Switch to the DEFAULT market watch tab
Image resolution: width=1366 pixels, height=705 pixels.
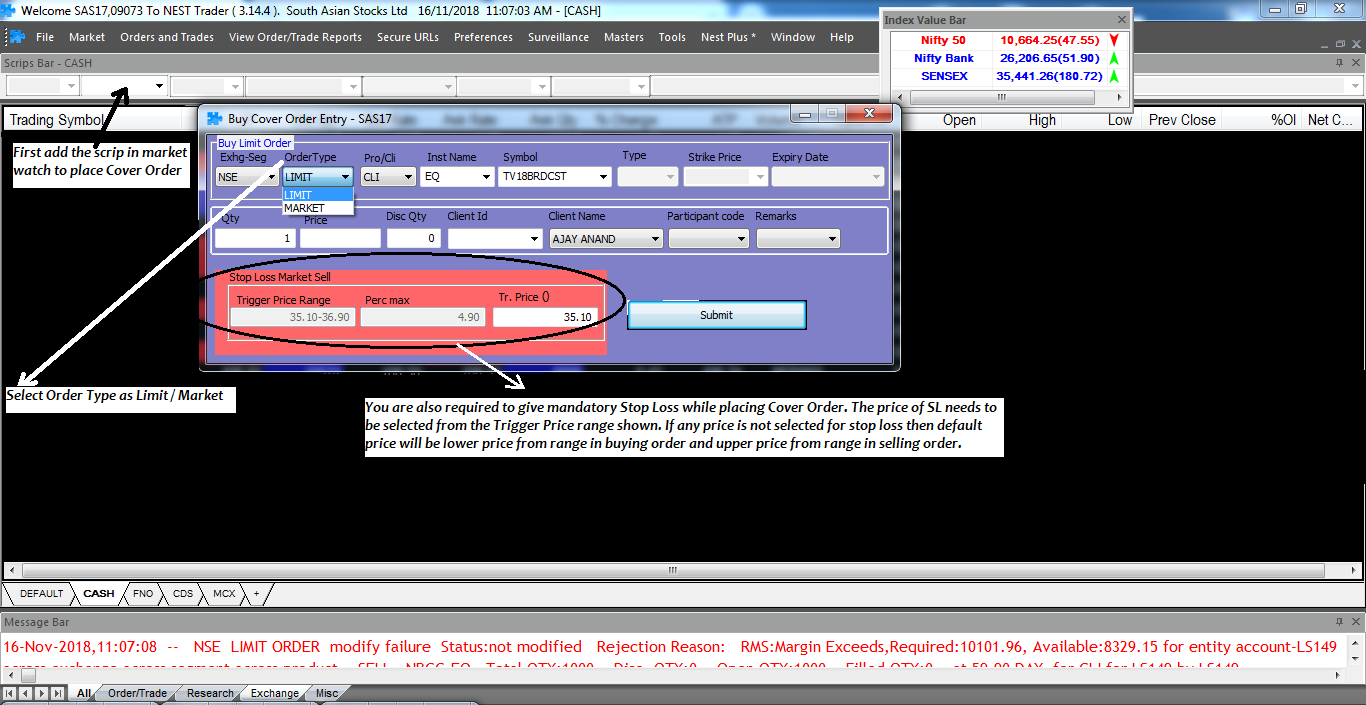point(41,593)
